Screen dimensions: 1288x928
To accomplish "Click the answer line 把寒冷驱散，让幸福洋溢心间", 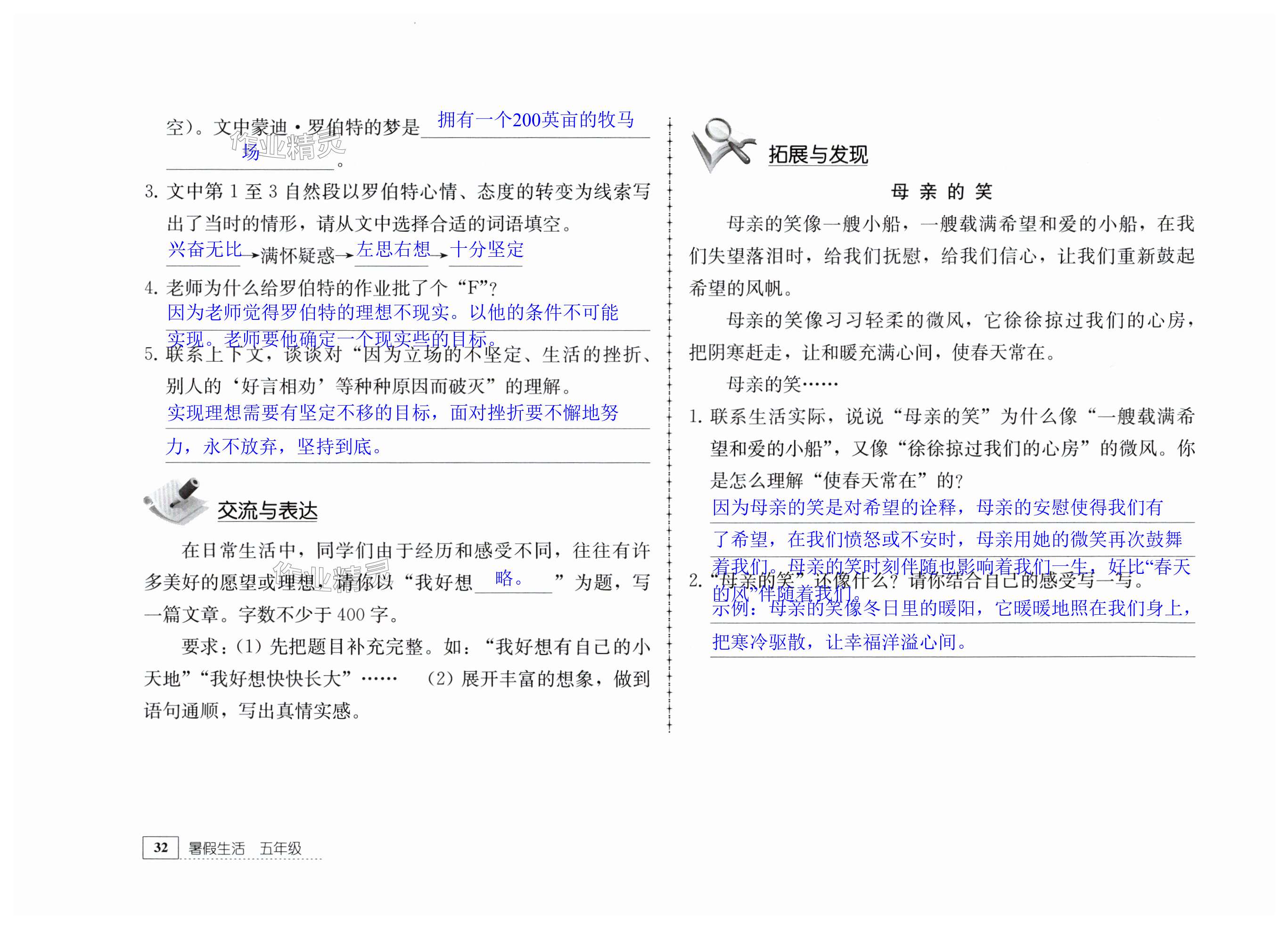I will (x=839, y=642).
